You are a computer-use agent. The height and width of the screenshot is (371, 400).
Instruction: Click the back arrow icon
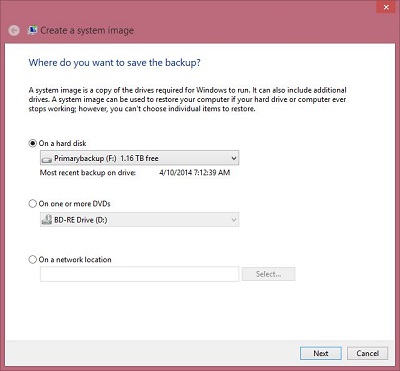pyautogui.click(x=14, y=31)
